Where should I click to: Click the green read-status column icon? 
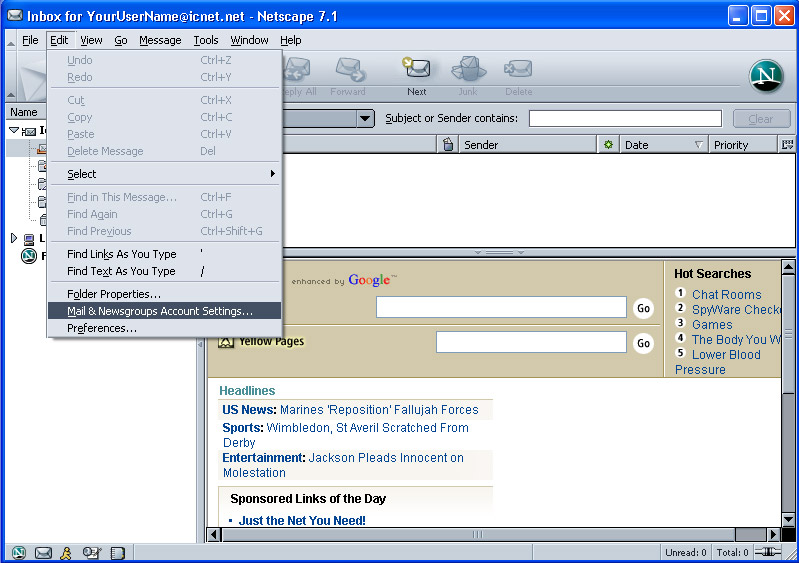607,145
